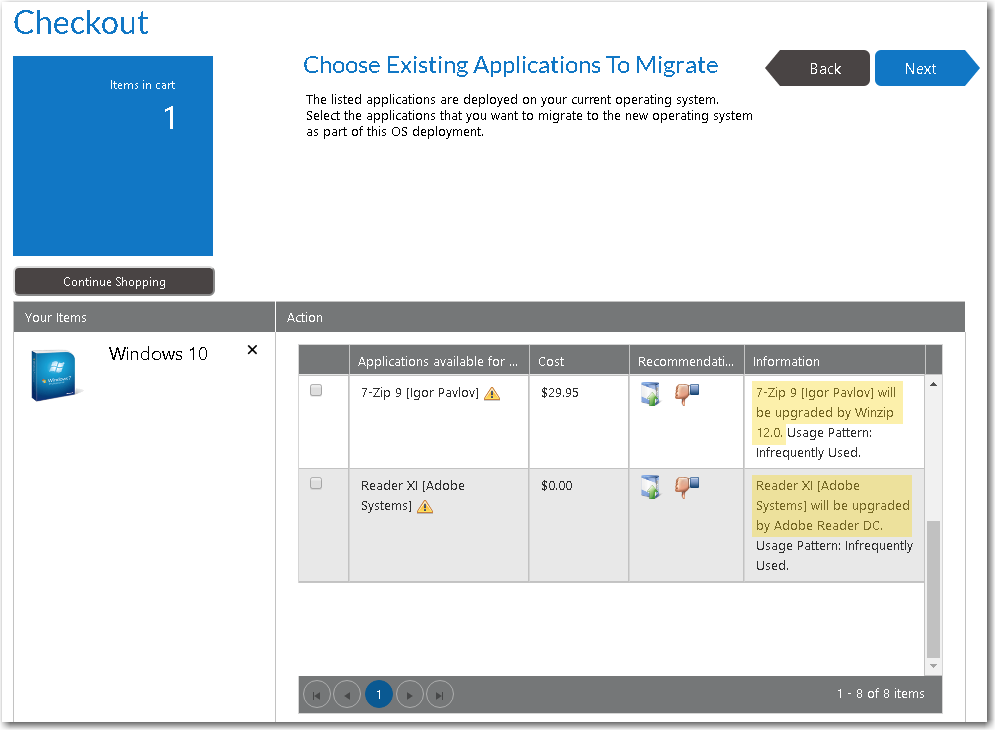
Task: Click the upgrade icon for Reader XI
Action: click(x=650, y=487)
